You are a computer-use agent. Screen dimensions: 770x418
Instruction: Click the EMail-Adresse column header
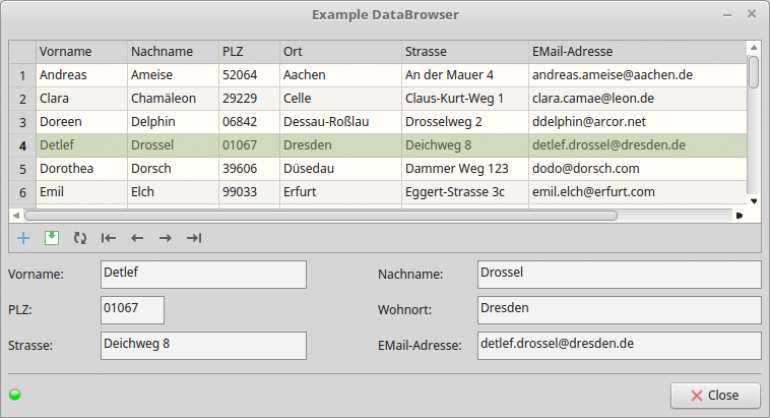[x=636, y=51]
